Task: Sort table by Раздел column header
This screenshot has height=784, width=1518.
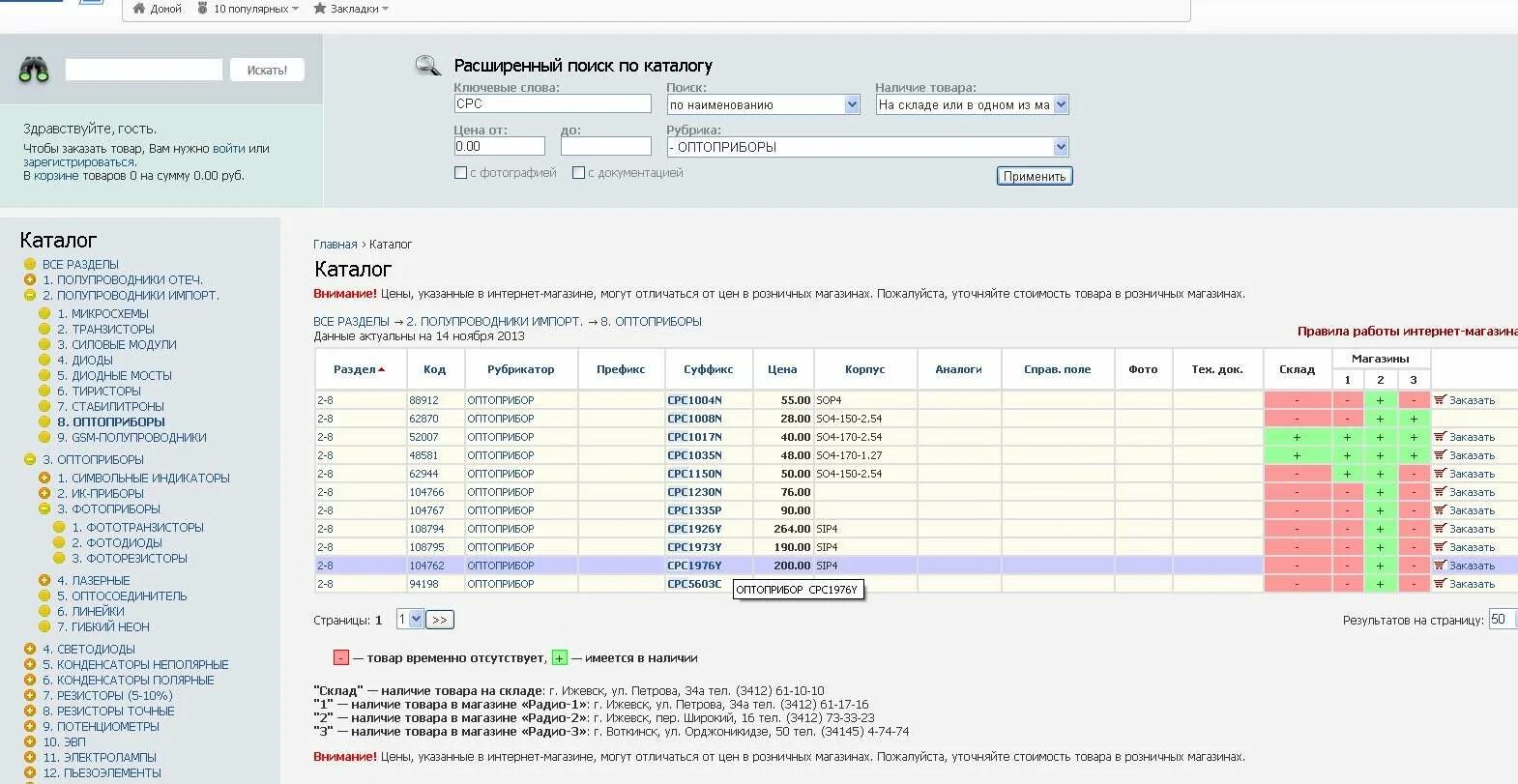Action: [x=359, y=369]
